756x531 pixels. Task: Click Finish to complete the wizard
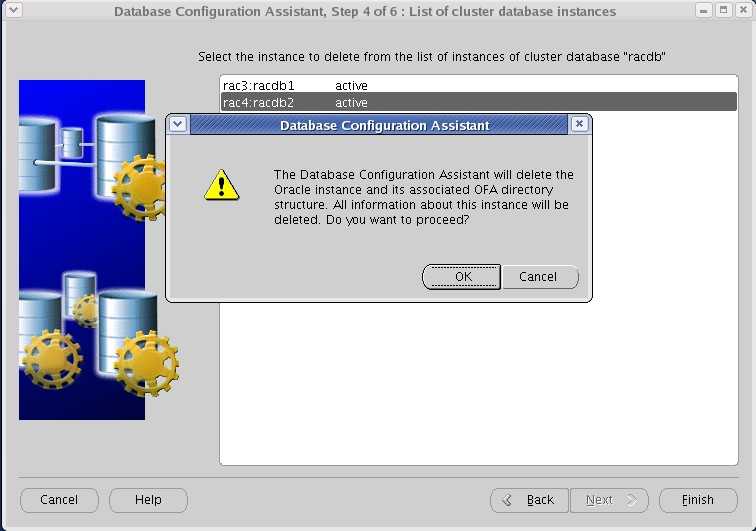698,500
